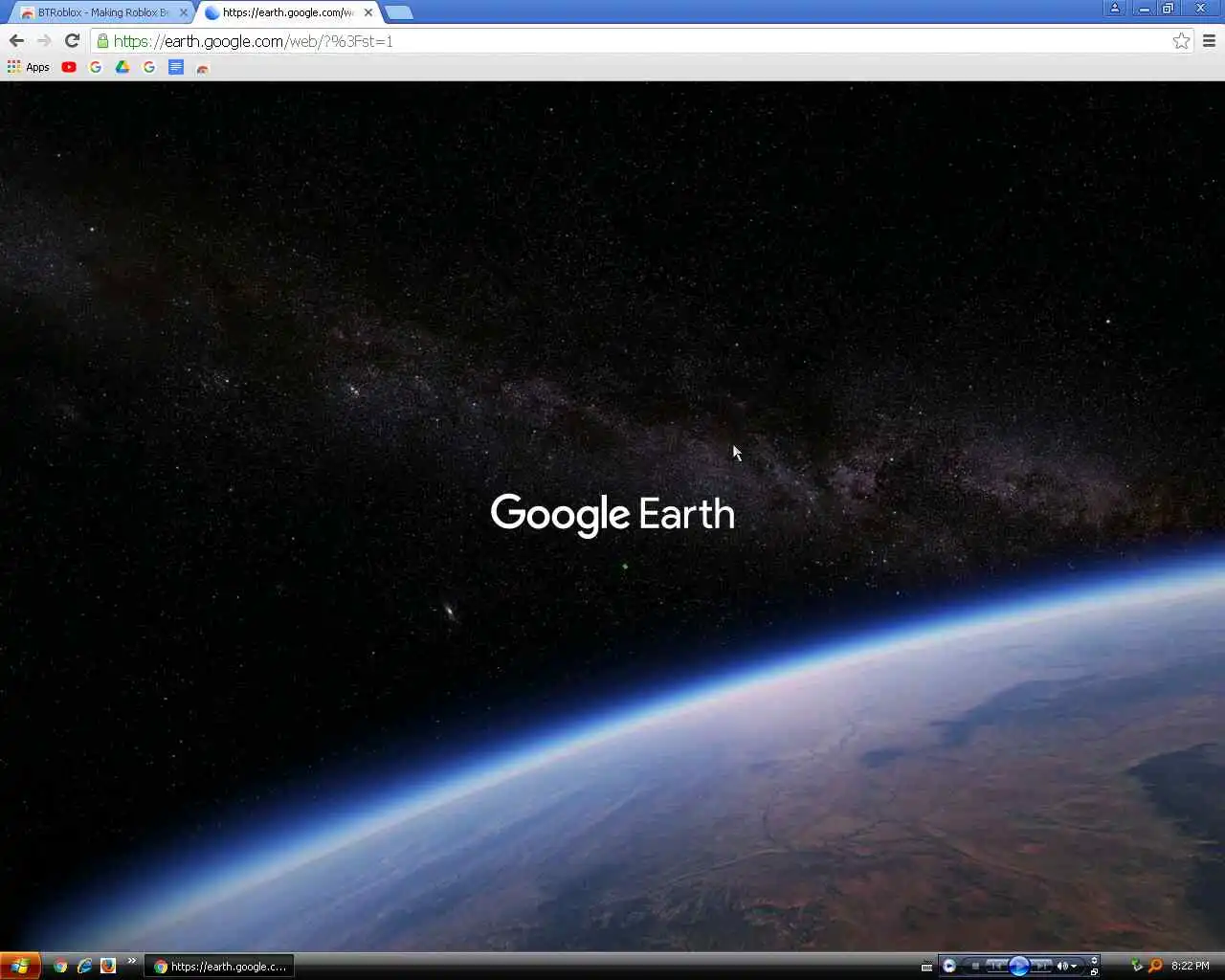Open a new browser tab

point(398,13)
